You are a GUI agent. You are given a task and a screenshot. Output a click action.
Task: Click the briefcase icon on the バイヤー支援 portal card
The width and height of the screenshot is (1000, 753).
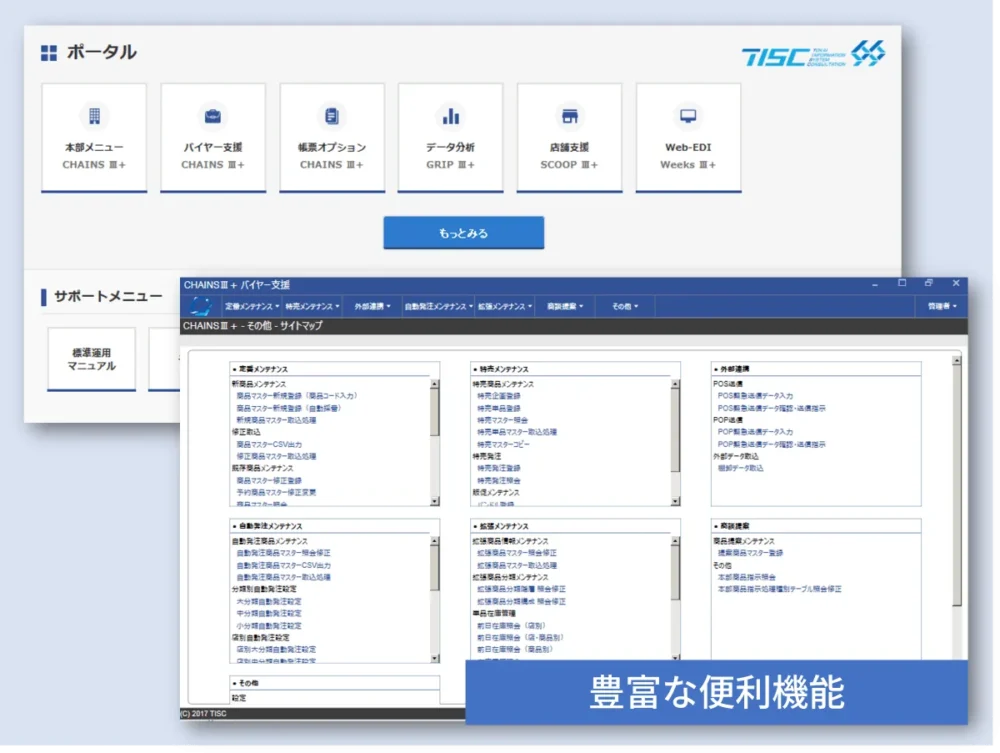coord(212,116)
